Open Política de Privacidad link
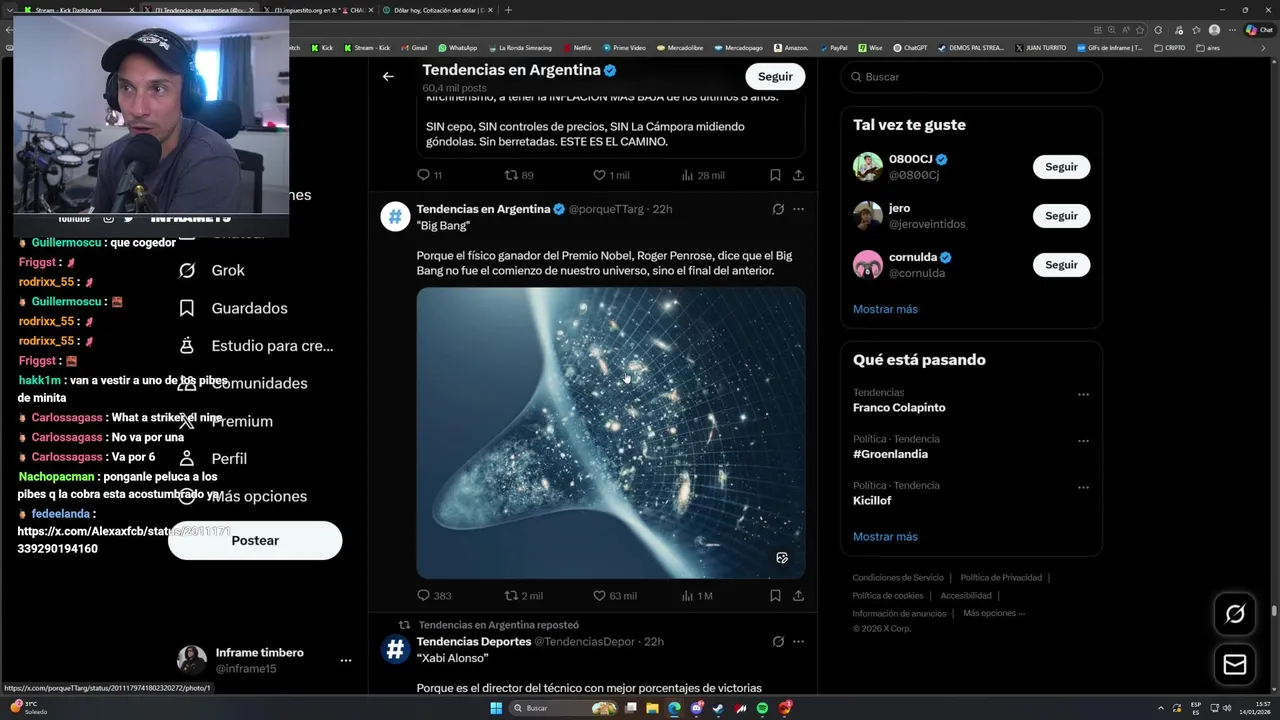Screen dimensions: 1280x720 click(x=1001, y=577)
